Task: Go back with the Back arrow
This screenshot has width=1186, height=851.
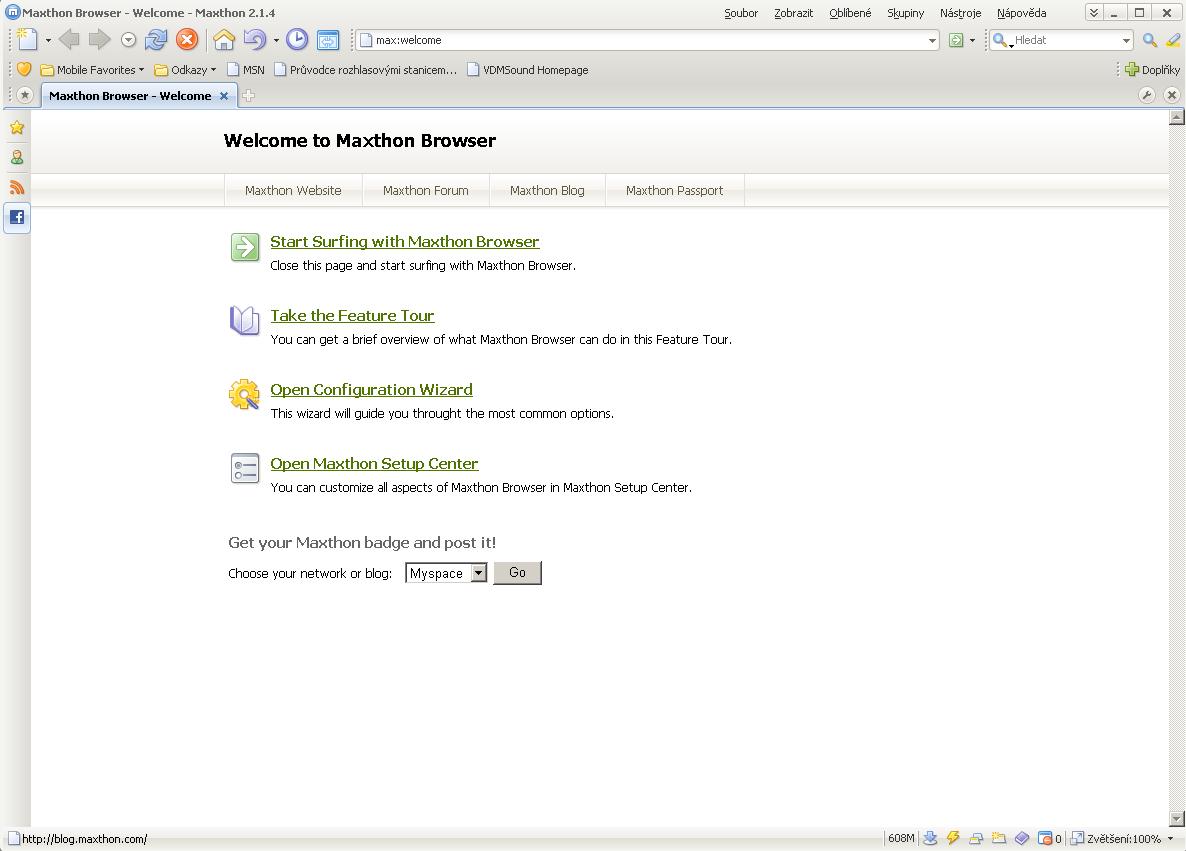Action: (69, 39)
